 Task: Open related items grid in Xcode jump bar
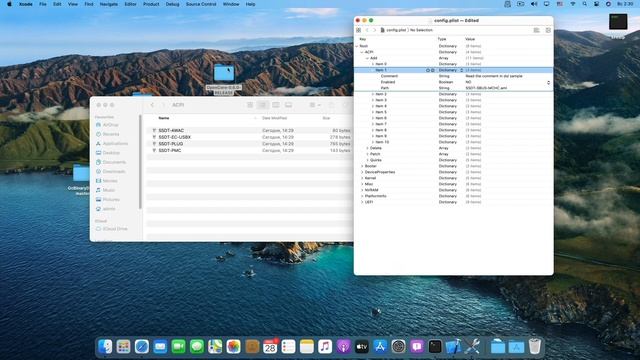358,30
